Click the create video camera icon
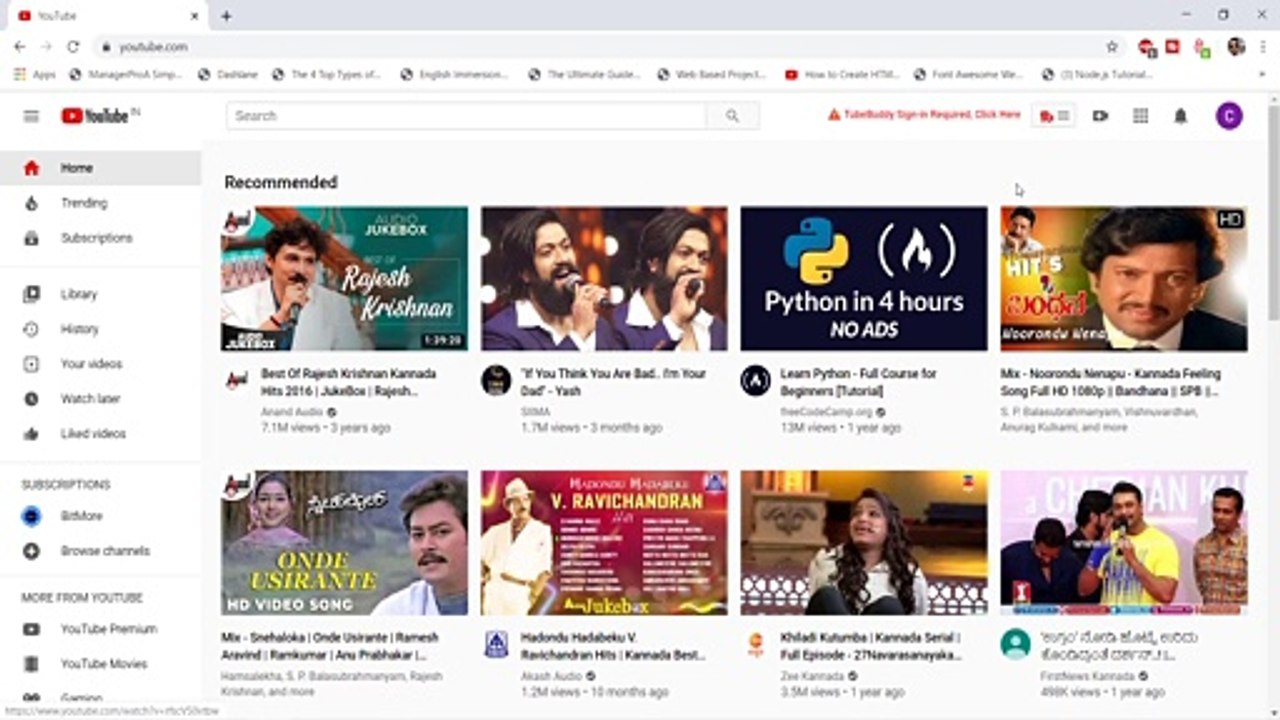The height and width of the screenshot is (720, 1280). pyautogui.click(x=1100, y=116)
